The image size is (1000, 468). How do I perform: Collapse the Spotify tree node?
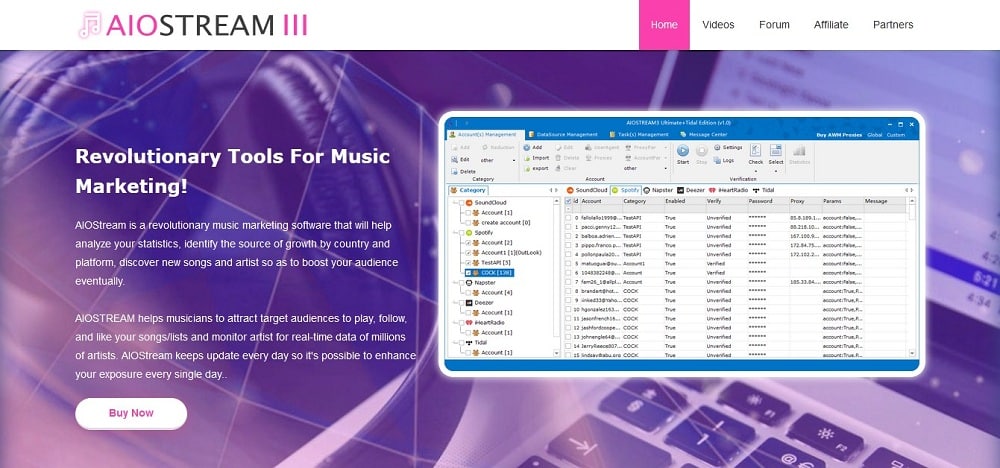point(454,233)
